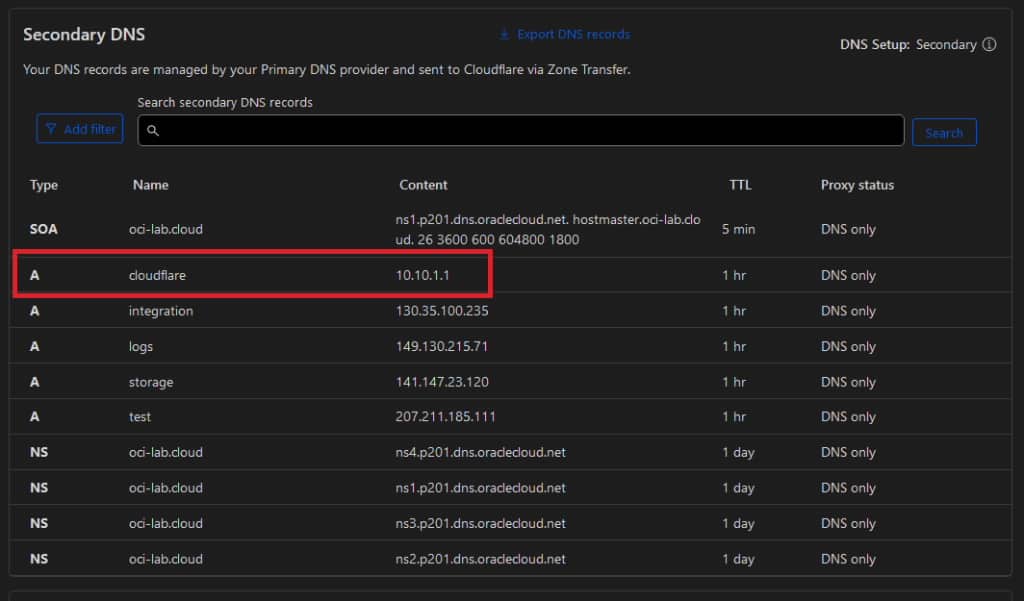Select the highlighted cloudflare A record row
The width and height of the screenshot is (1024, 601).
[x=250, y=274]
